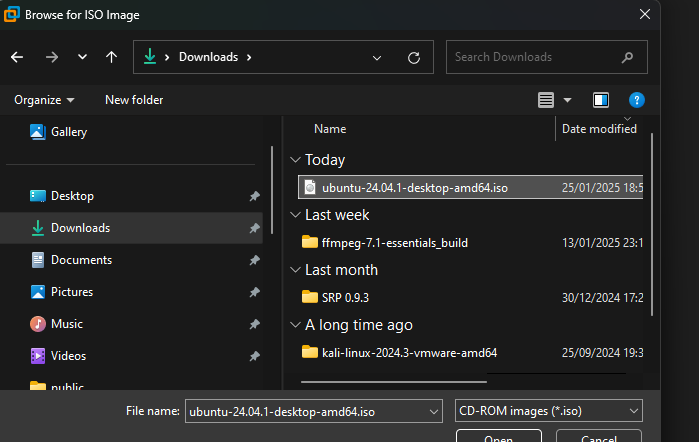699x442 pixels.
Task: Click the Refresh button in address bar
Action: pos(413,57)
